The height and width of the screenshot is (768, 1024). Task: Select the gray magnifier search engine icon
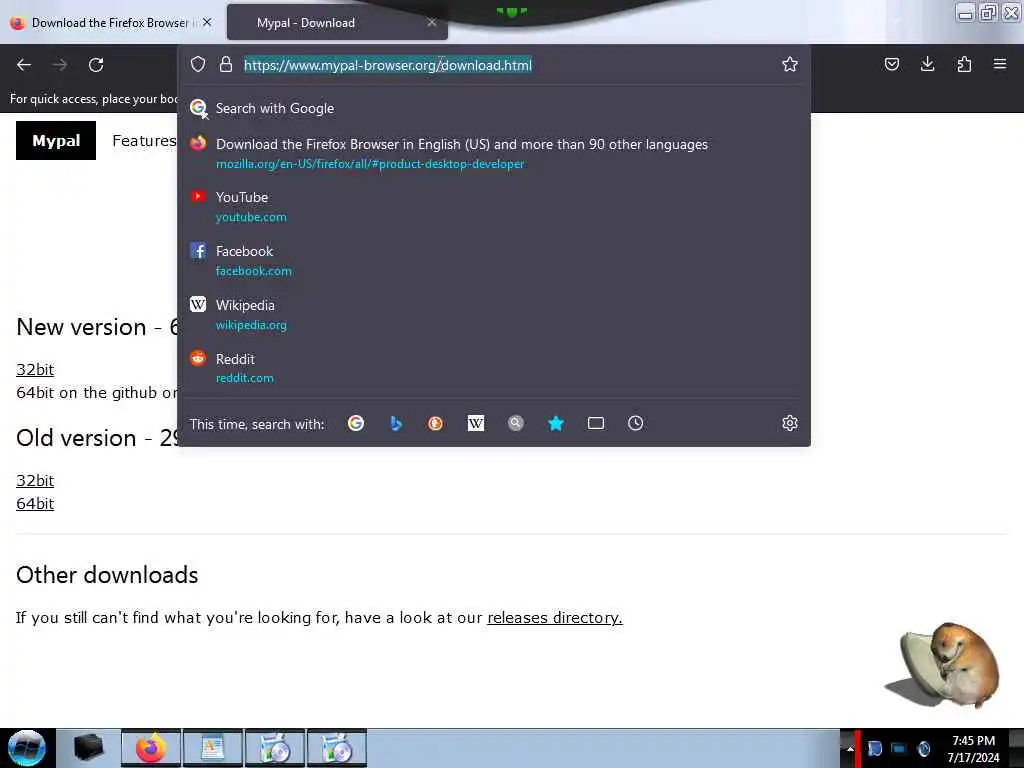pyautogui.click(x=516, y=423)
